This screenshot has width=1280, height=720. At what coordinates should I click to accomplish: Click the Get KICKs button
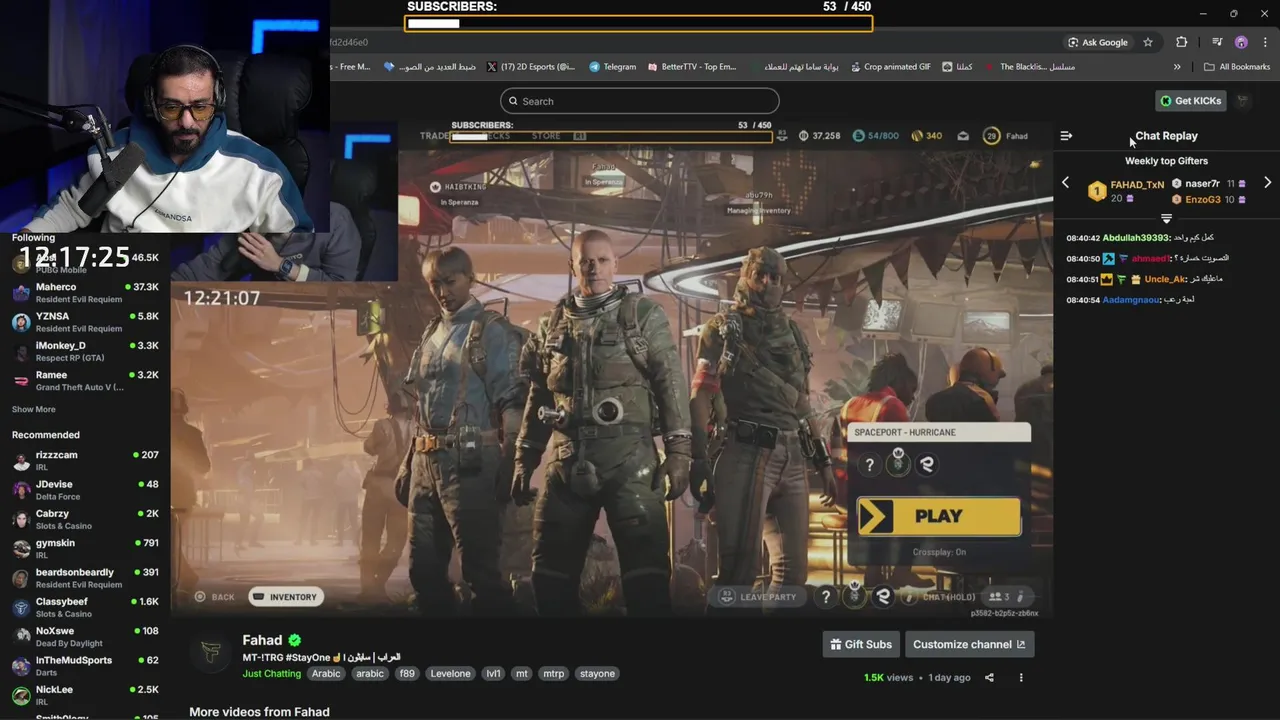[1190, 101]
